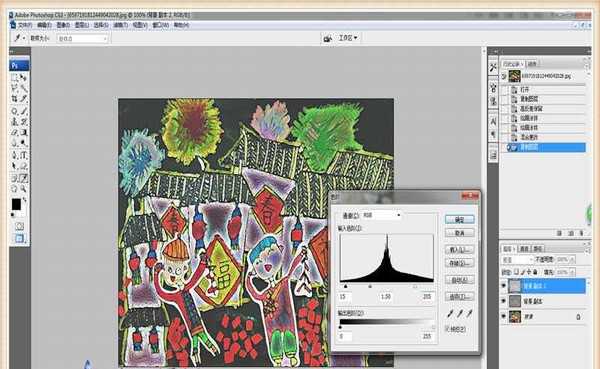Open the Tool Presets docked panel icon
The width and height of the screenshot is (600, 369).
[x=493, y=67]
